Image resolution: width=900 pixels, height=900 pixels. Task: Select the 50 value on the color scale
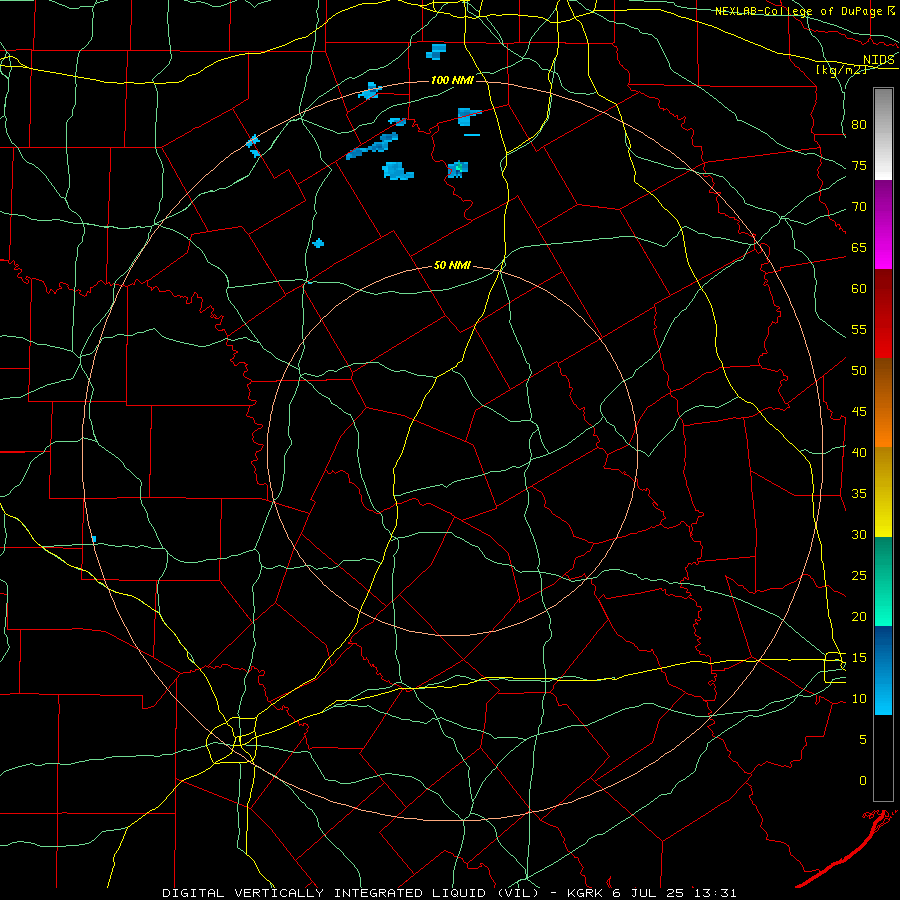pyautogui.click(x=859, y=370)
